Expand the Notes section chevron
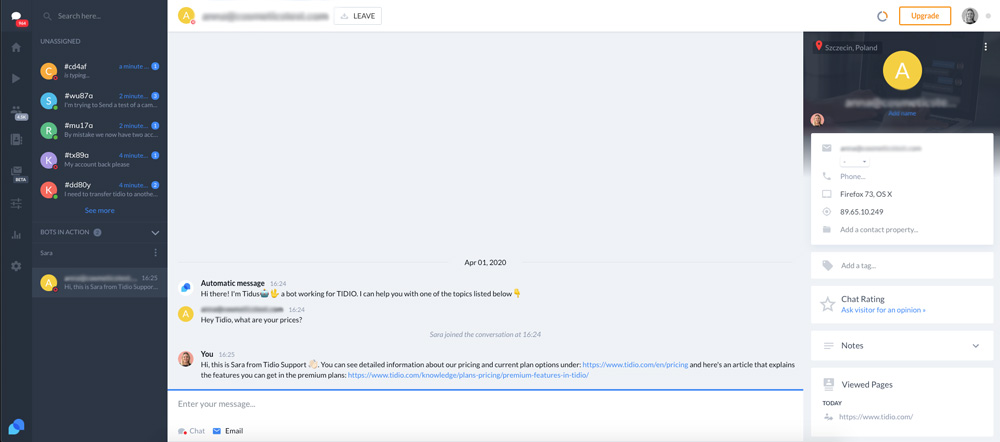 tap(975, 346)
